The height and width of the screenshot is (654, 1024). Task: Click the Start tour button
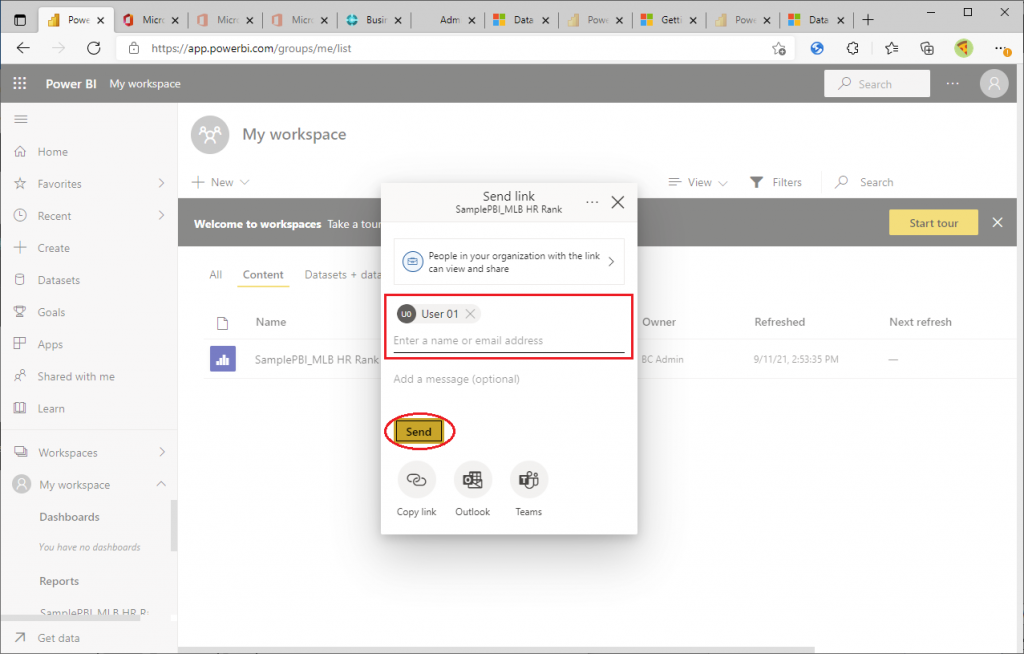(x=933, y=223)
